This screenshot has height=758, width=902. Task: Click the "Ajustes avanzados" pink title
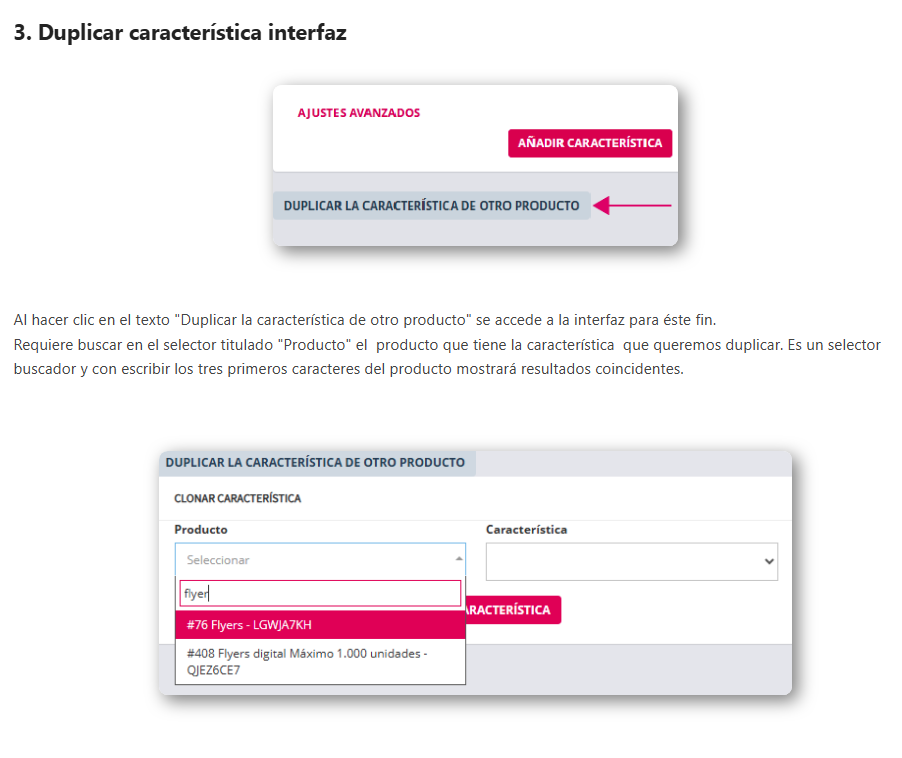click(x=358, y=113)
